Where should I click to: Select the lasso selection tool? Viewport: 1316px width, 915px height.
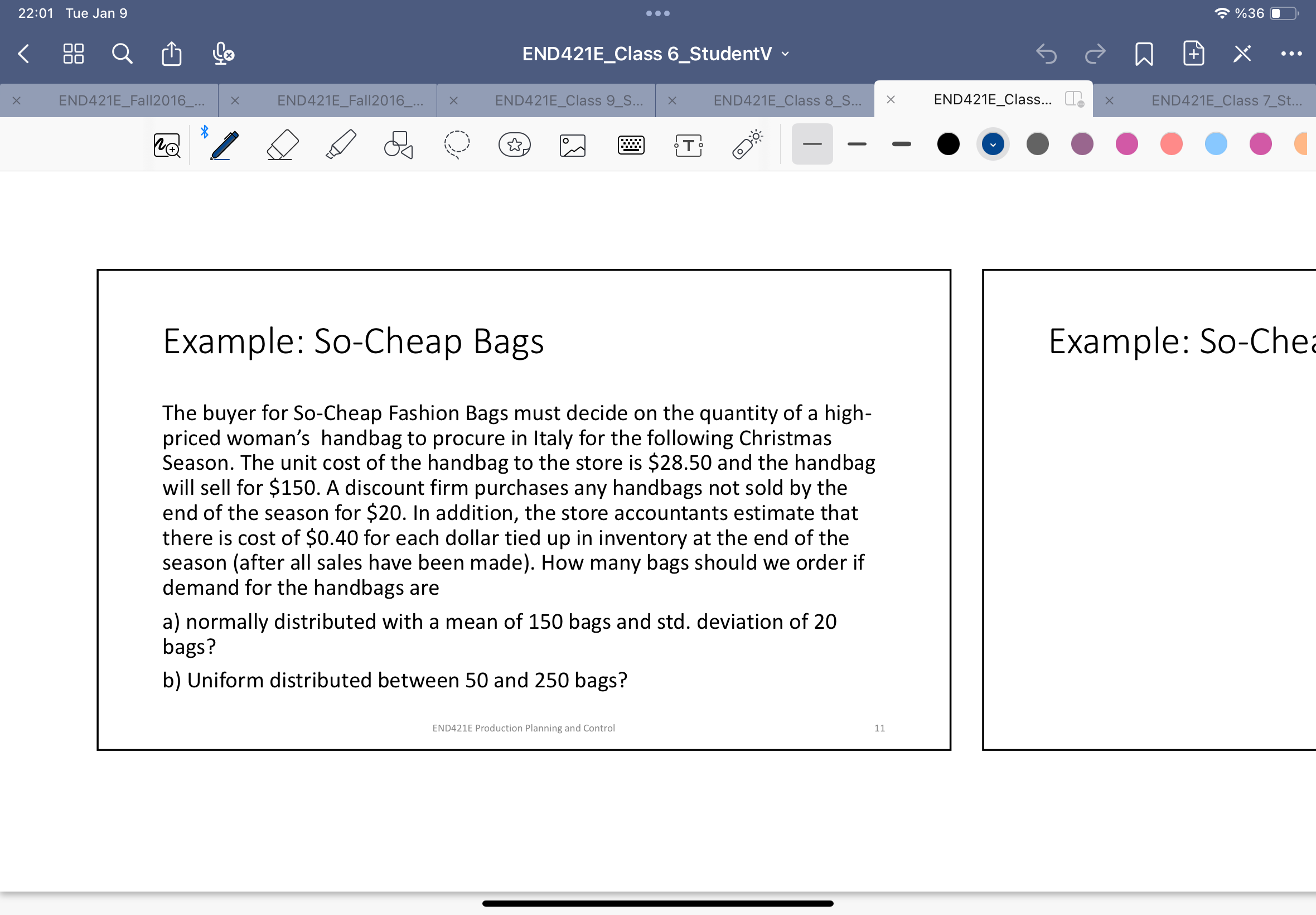[x=457, y=145]
